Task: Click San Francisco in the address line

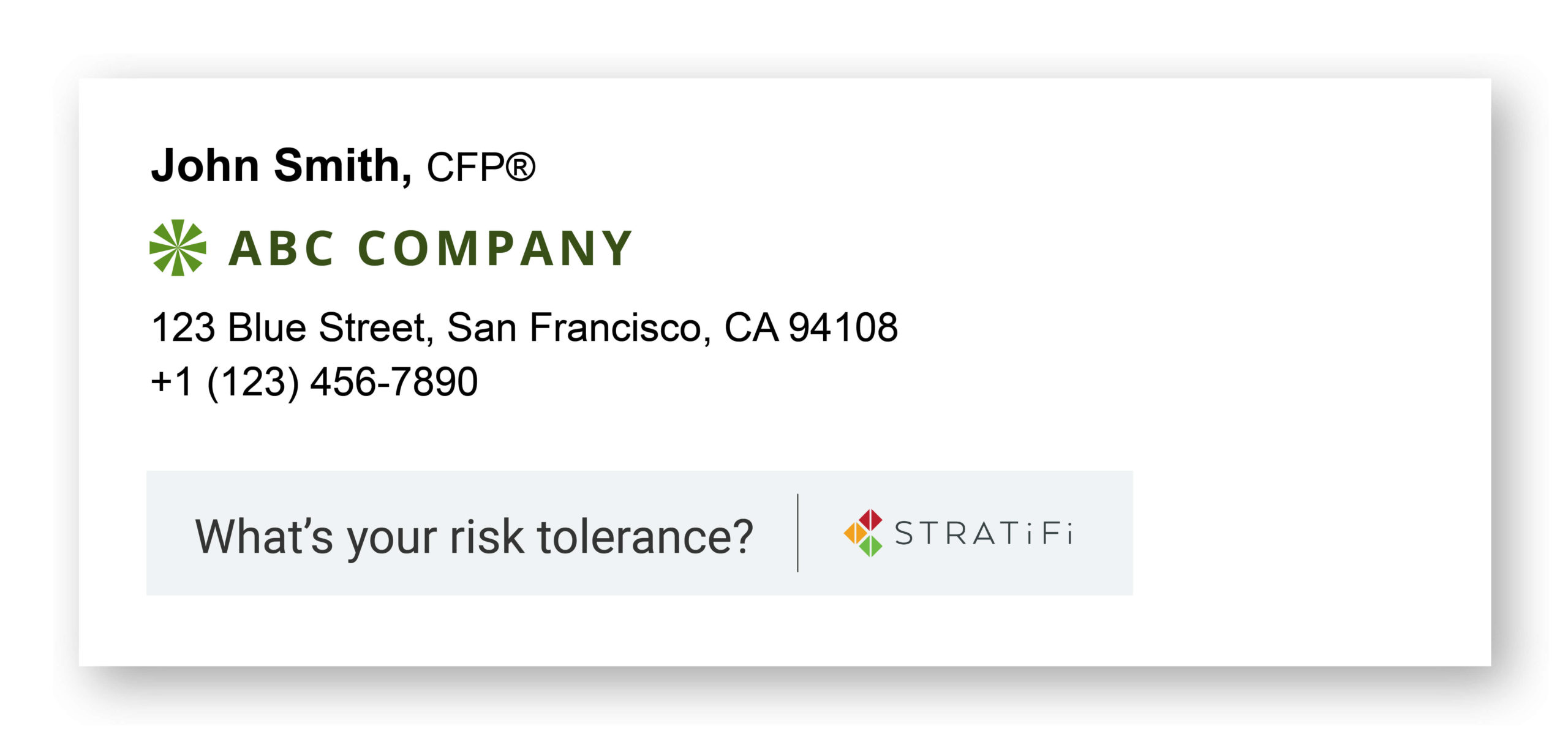Action: 574,327
